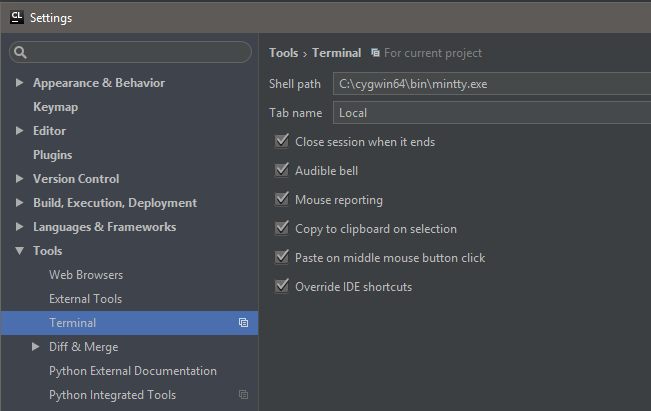Click the Shell path input field
Image resolution: width=651 pixels, height=411 pixels.
pyautogui.click(x=490, y=84)
